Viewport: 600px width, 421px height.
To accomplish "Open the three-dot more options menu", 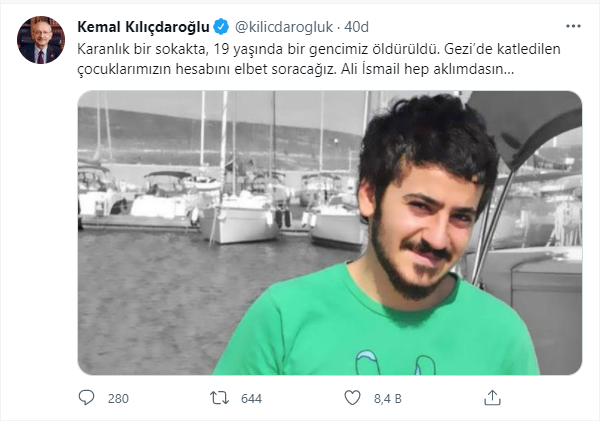I will (x=573, y=26).
